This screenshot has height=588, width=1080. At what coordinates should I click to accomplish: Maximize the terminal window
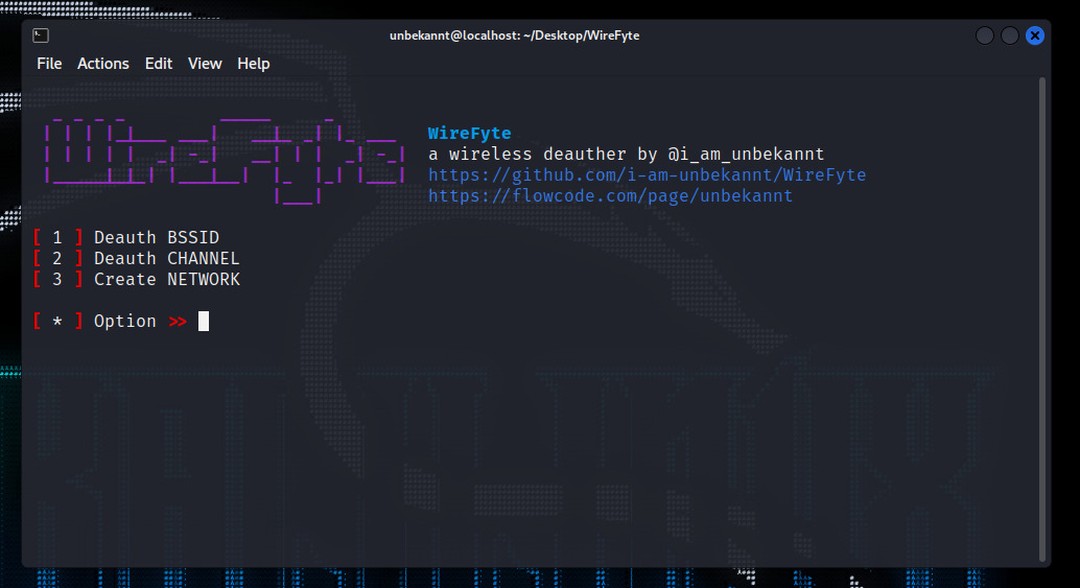click(1010, 35)
